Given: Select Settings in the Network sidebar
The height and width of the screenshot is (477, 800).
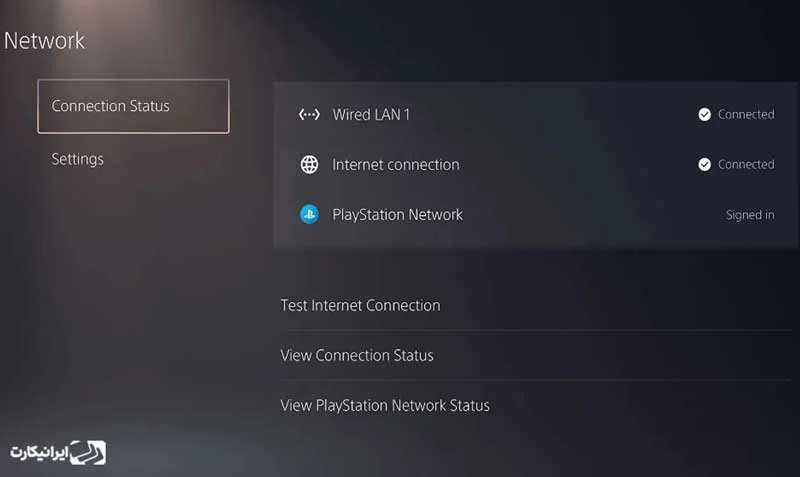Looking at the screenshot, I should pyautogui.click(x=78, y=159).
